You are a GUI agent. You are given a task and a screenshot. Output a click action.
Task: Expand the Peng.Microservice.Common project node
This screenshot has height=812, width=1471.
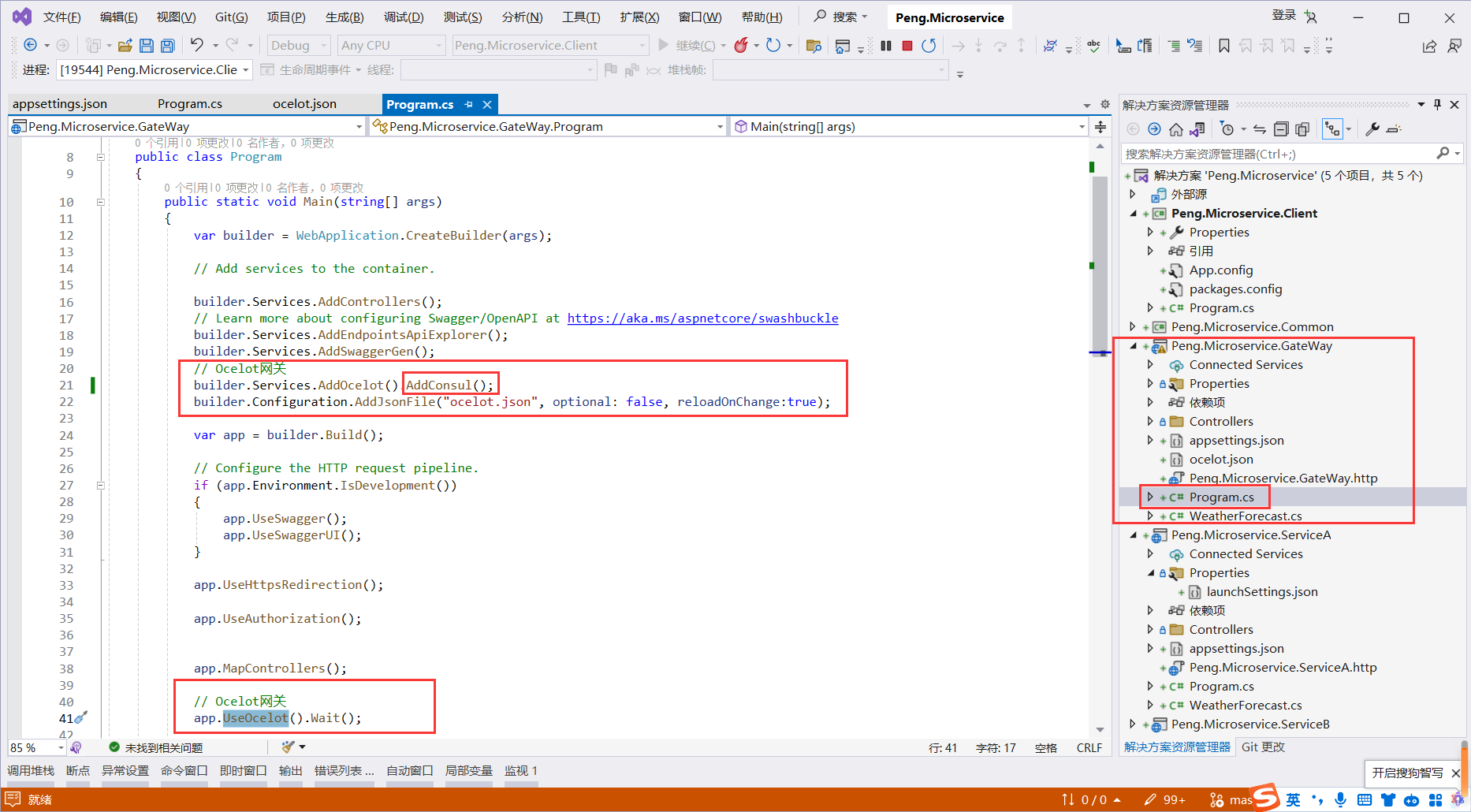point(1134,327)
